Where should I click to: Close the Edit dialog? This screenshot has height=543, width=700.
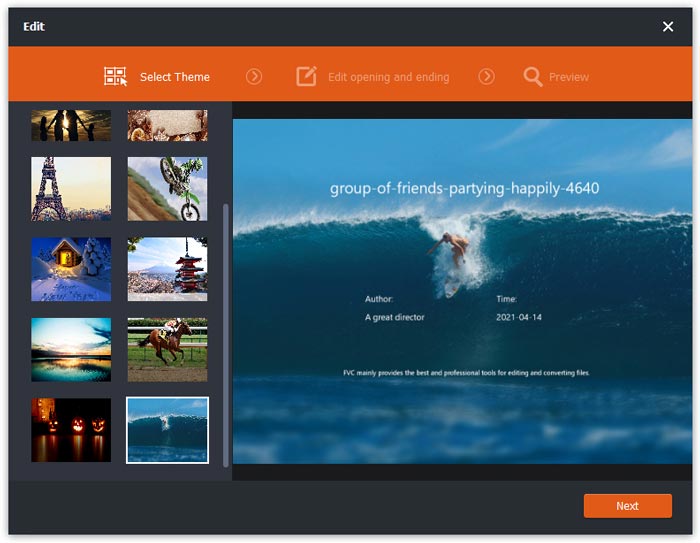(667, 27)
